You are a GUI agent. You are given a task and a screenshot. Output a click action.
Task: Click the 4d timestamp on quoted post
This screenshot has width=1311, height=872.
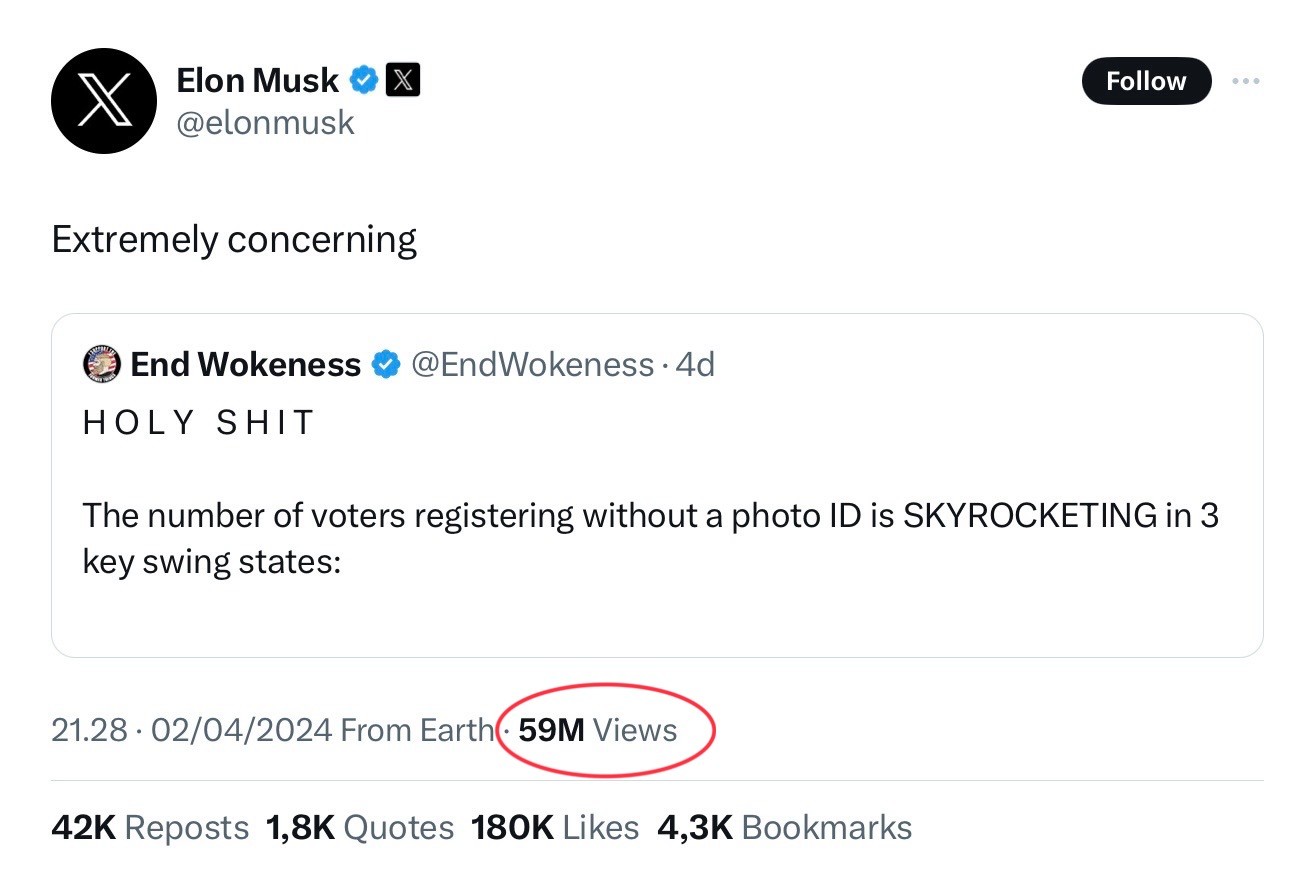(695, 365)
